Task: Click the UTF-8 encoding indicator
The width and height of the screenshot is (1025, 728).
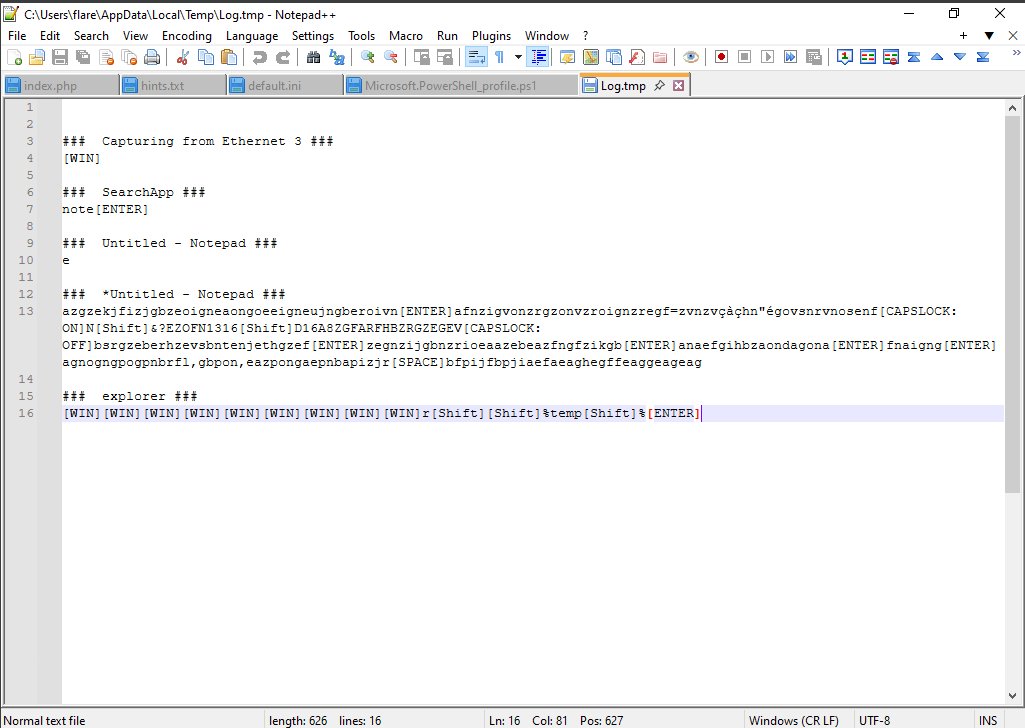Action: tap(874, 720)
